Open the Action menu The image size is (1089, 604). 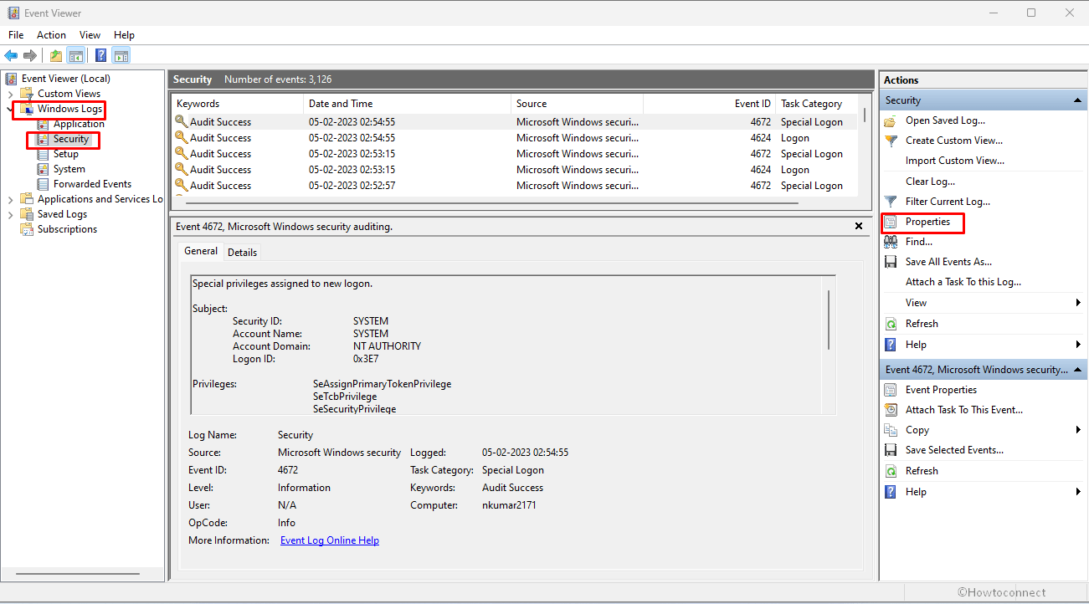(x=51, y=35)
